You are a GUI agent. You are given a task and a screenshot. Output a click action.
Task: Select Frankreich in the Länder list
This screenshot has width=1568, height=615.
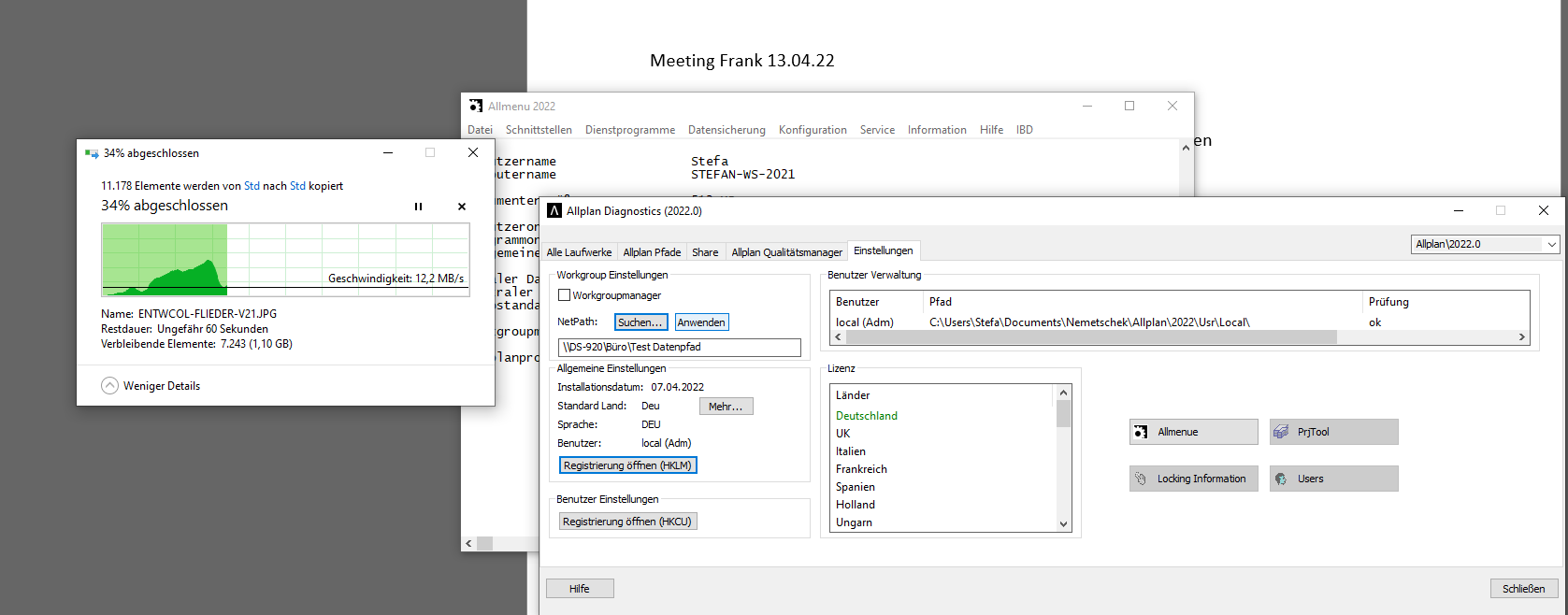click(x=861, y=469)
